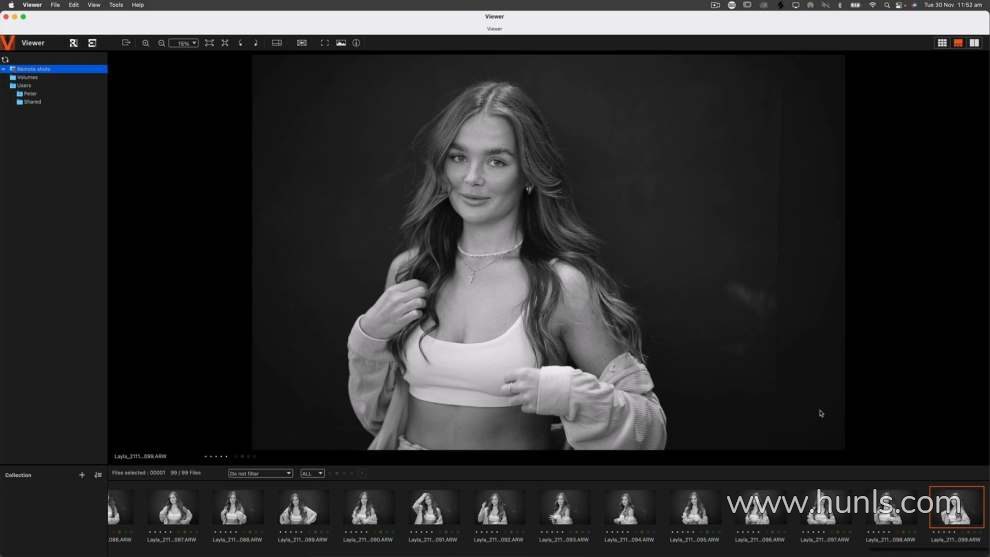Click the Edit app icon next to Remote
This screenshot has height=557, width=990.
(92, 43)
